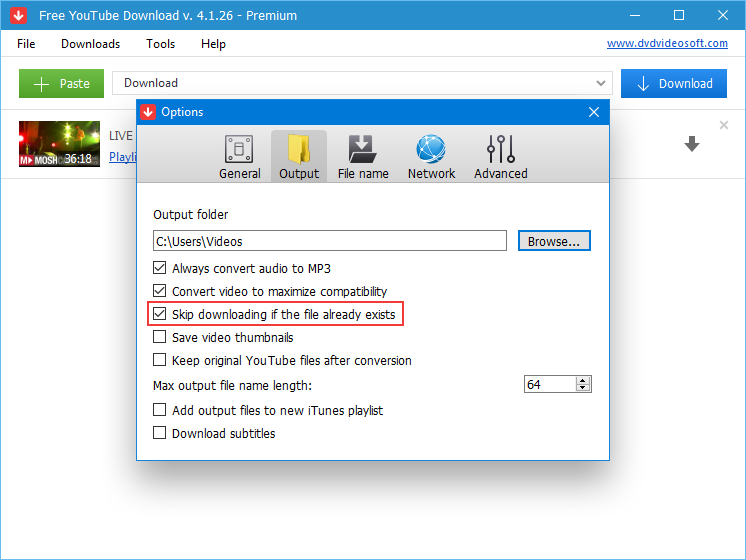The width and height of the screenshot is (746, 560).
Task: Open the Help menu
Action: [x=213, y=44]
